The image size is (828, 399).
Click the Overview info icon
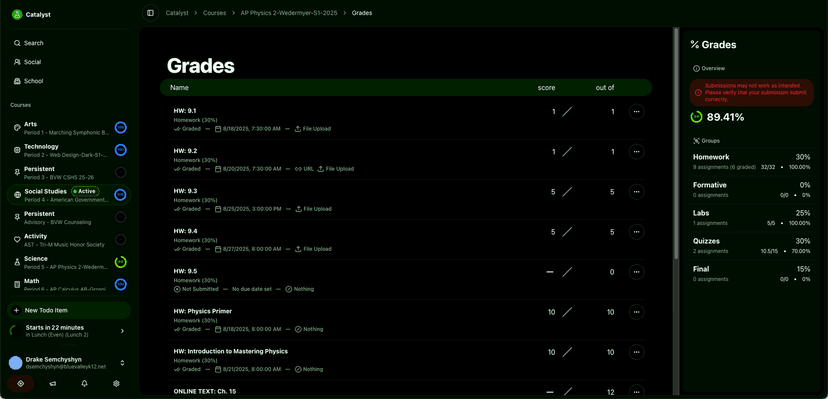tap(696, 68)
